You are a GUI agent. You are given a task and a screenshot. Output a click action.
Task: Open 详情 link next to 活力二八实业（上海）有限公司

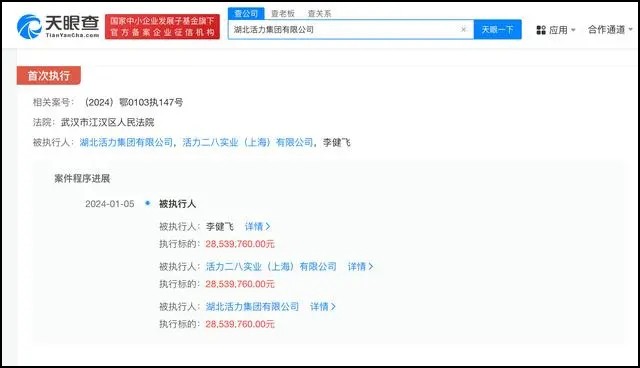point(360,266)
